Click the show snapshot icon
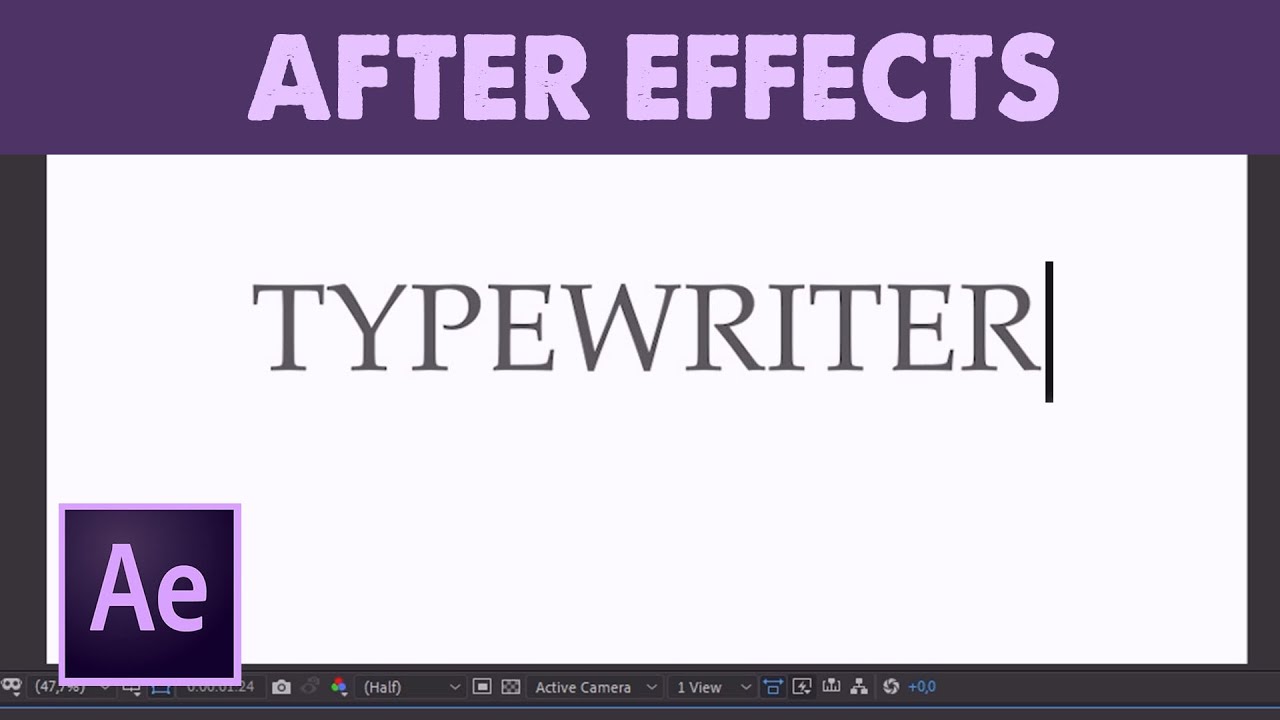 pos(310,687)
